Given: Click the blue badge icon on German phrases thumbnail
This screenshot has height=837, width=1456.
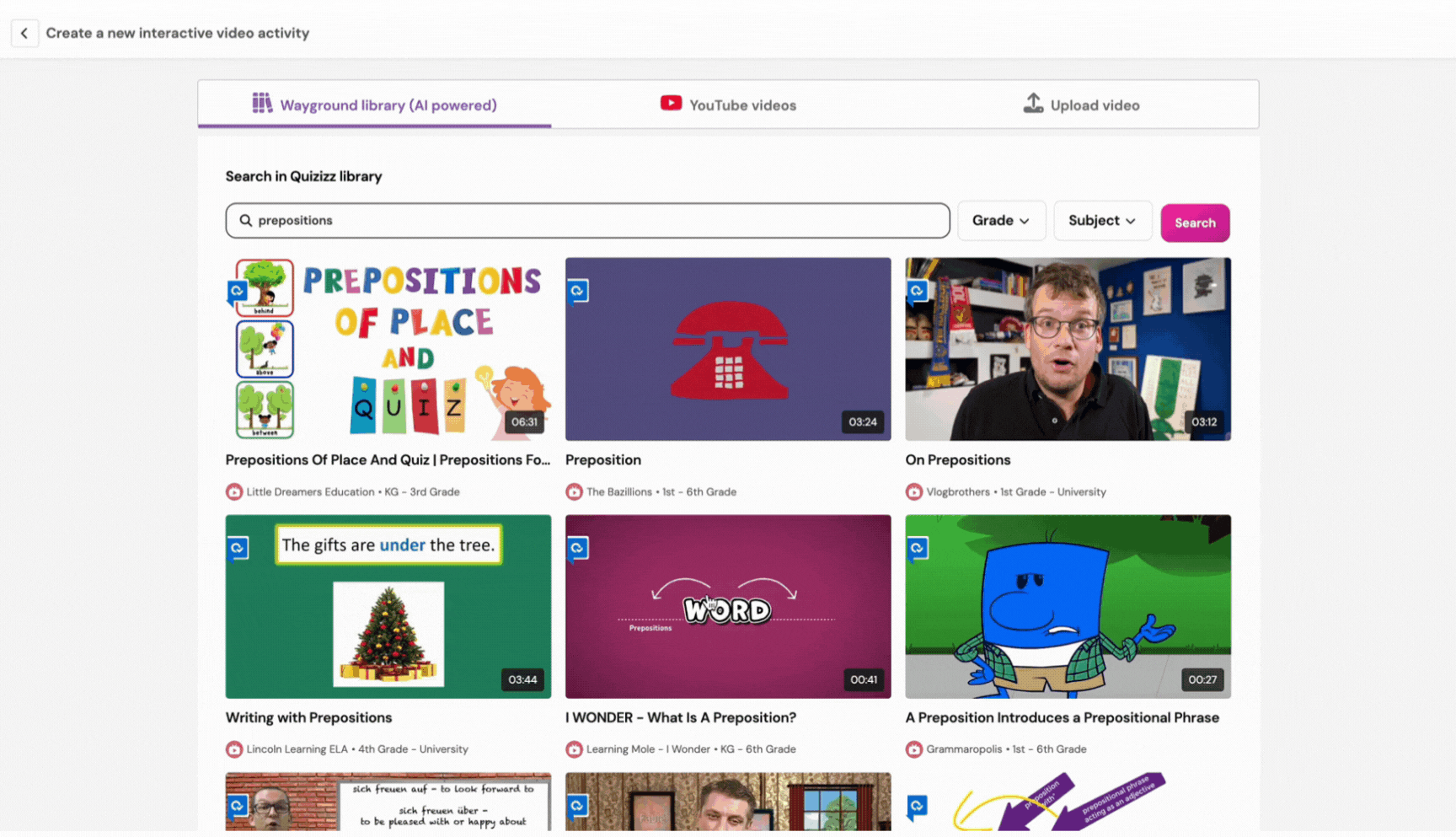Looking at the screenshot, I should (x=238, y=807).
